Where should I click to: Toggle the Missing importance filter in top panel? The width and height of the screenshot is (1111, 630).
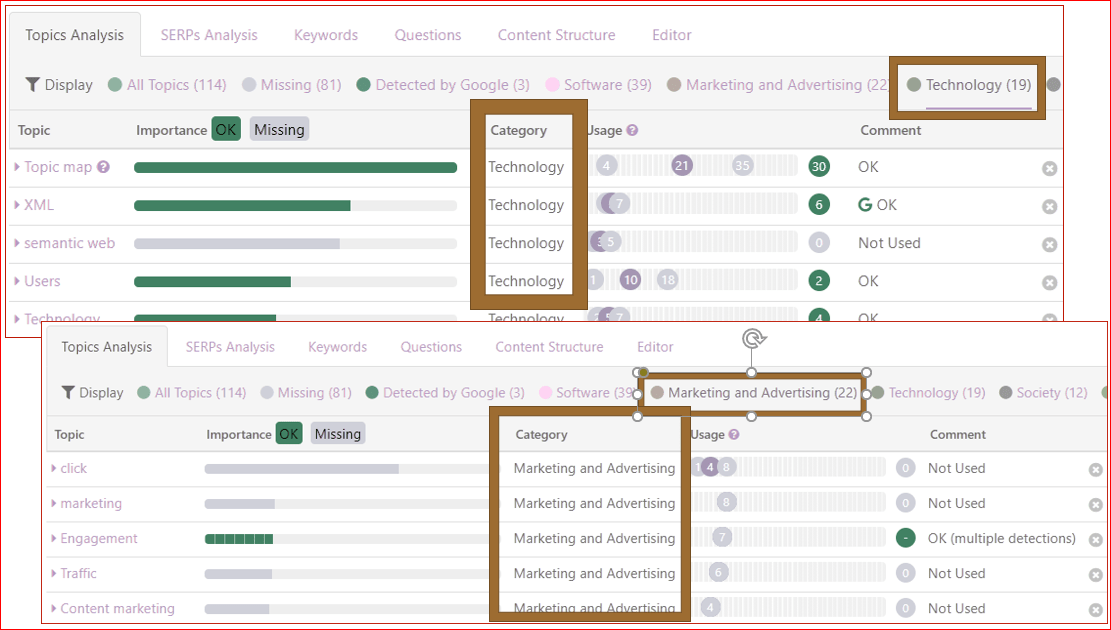279,130
